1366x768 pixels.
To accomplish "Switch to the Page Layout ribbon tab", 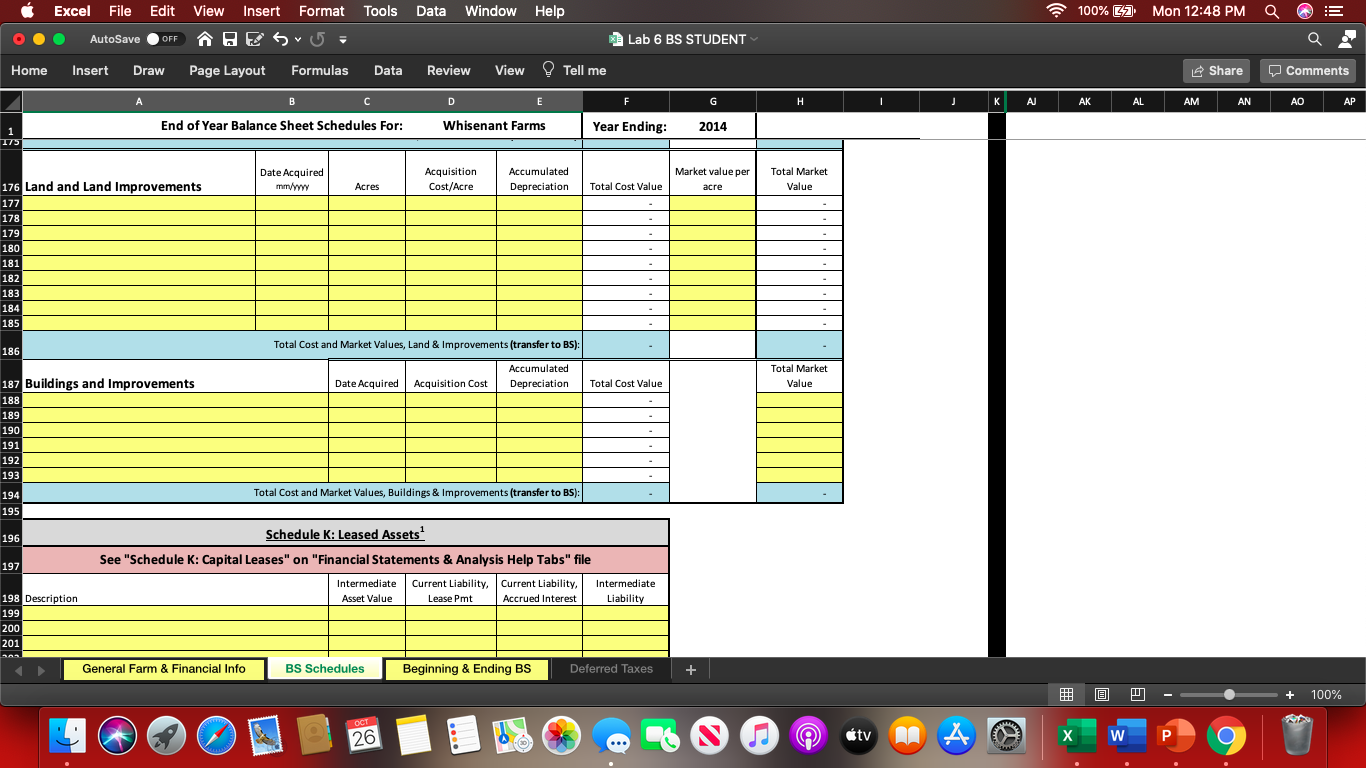I will pos(227,70).
